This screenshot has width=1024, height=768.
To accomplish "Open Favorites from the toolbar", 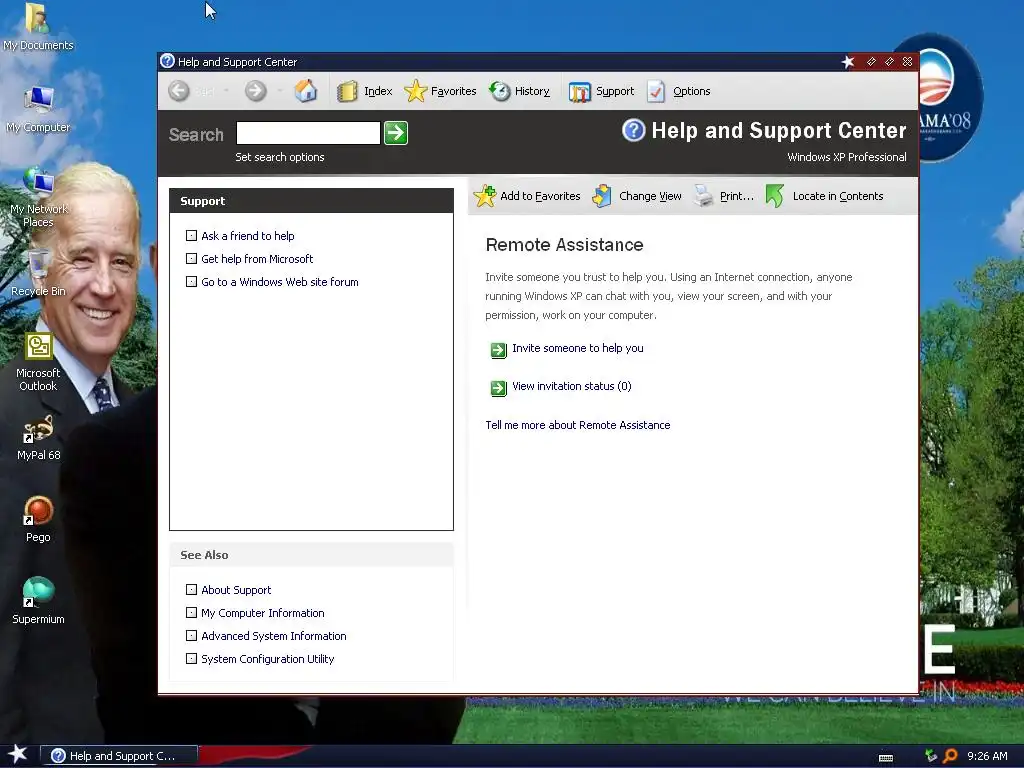I will point(440,91).
